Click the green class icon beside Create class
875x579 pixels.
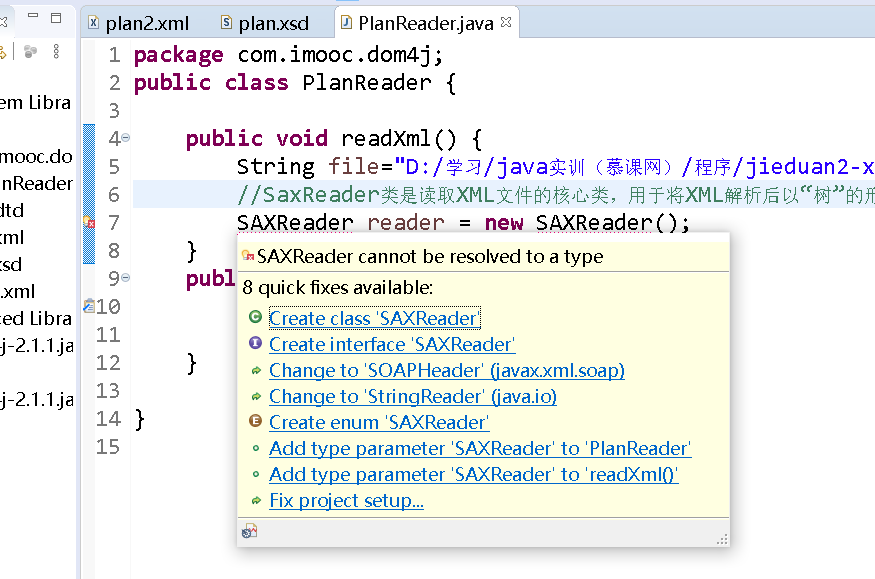pos(255,318)
